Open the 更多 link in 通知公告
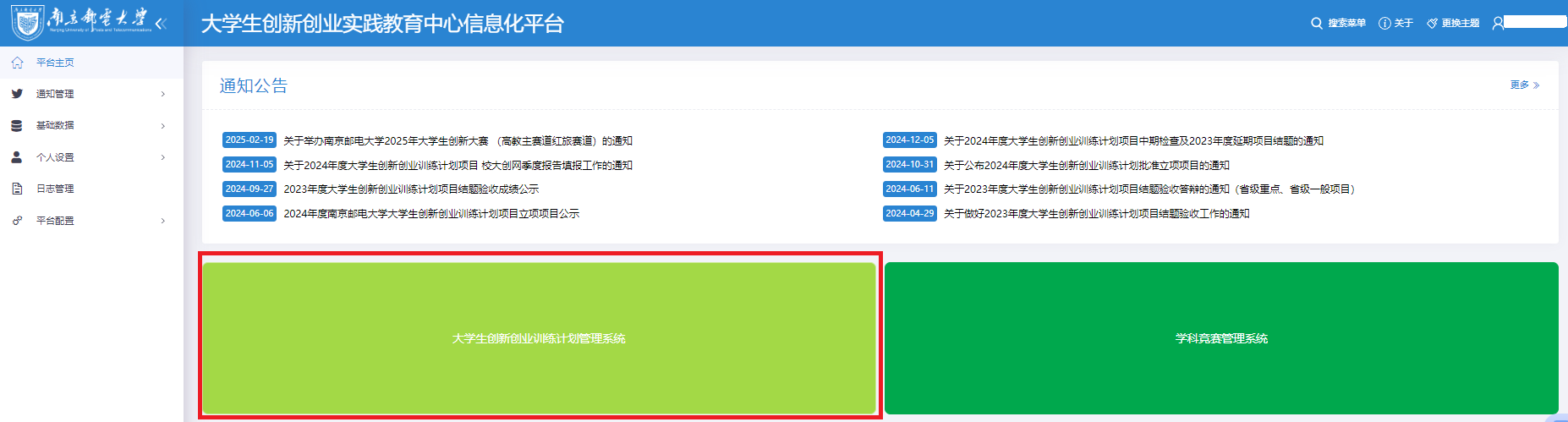Image resolution: width=1568 pixels, height=422 pixels. 1524,85
